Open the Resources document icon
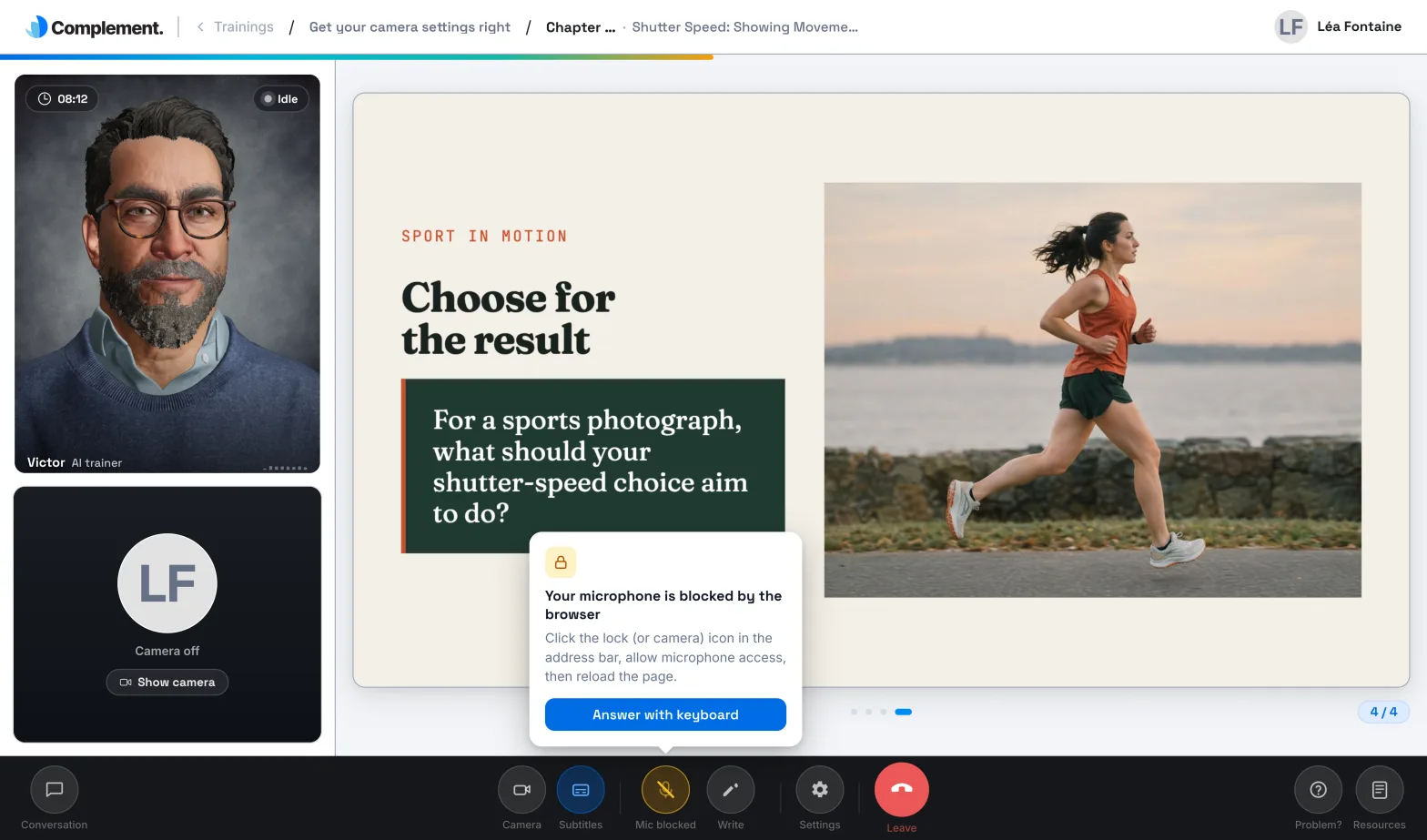This screenshot has width=1427, height=840. [x=1380, y=790]
